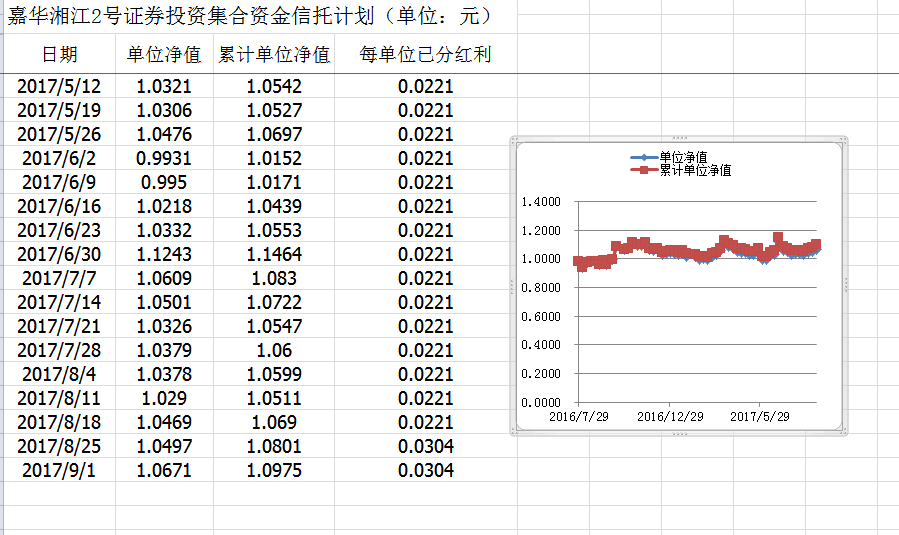Click the 2016/12/29 horizontal axis label
This screenshot has height=535, width=899.
670,416
